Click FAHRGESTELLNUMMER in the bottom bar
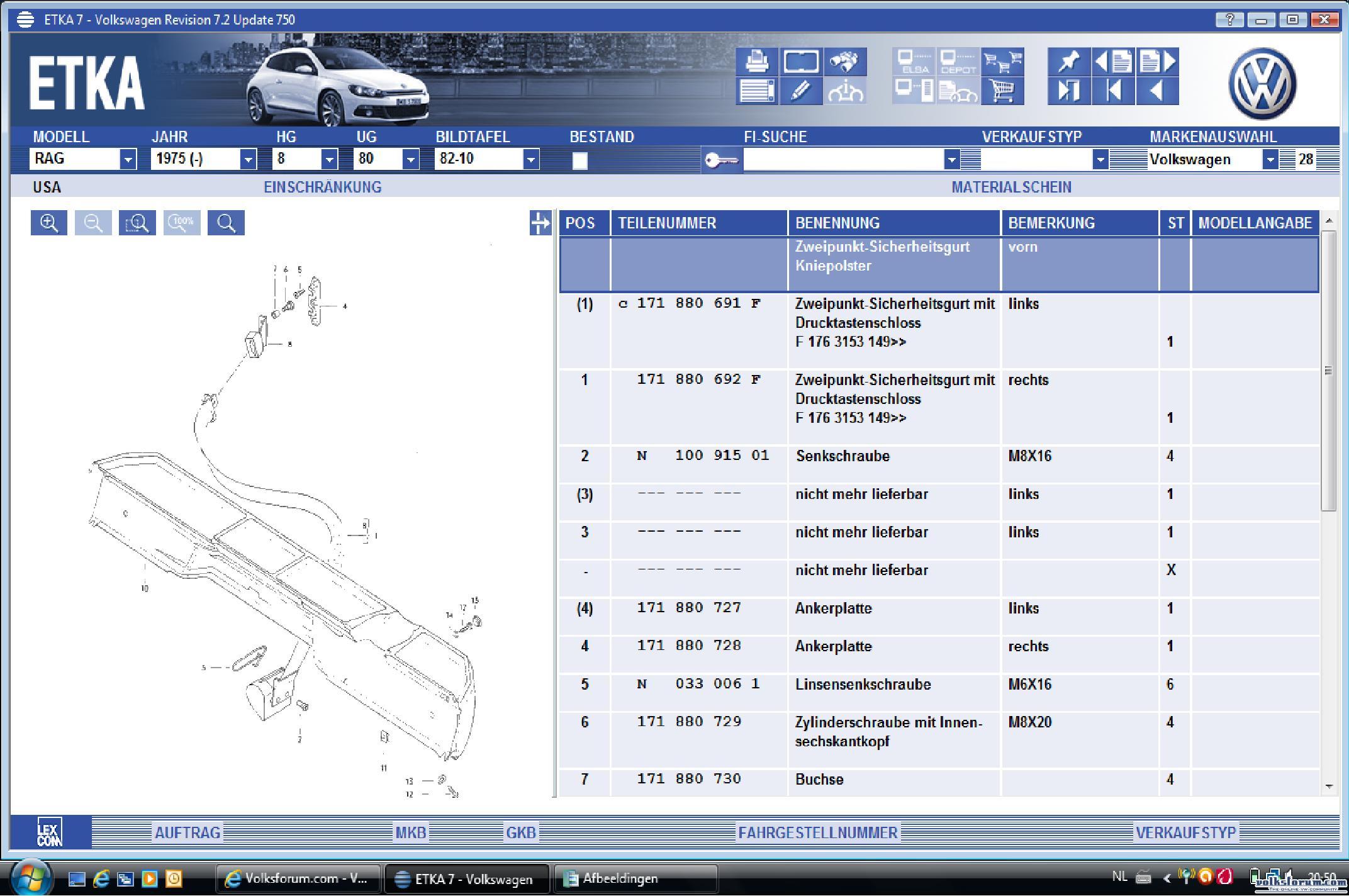The image size is (1349, 896). [x=818, y=832]
